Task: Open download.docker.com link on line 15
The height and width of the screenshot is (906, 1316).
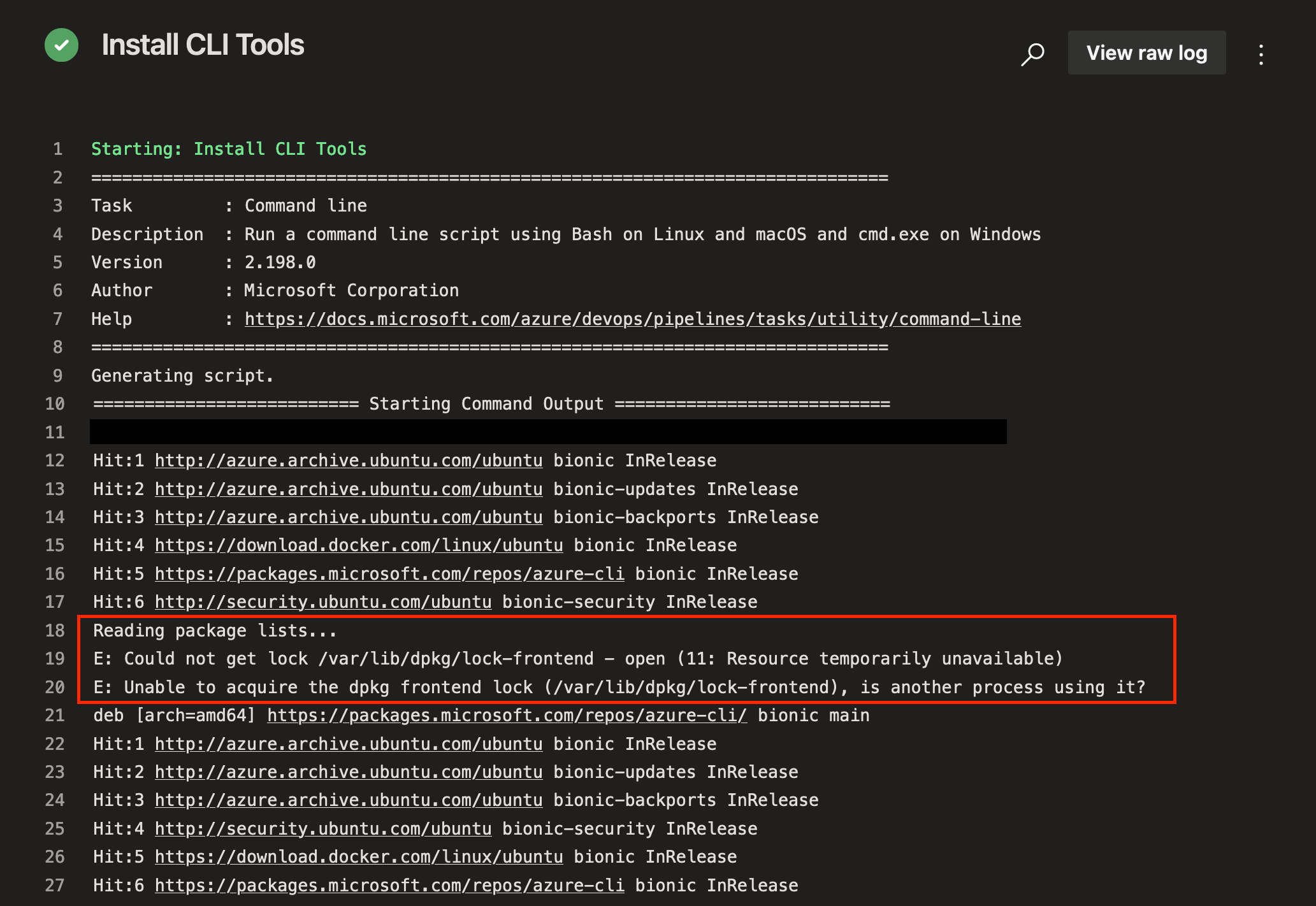Action: coord(359,545)
